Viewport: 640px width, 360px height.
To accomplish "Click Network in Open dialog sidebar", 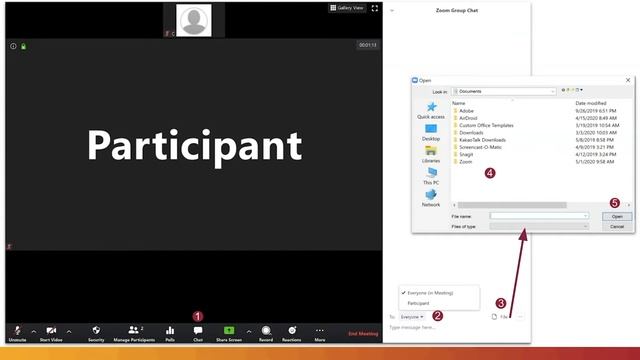I will 431,198.
